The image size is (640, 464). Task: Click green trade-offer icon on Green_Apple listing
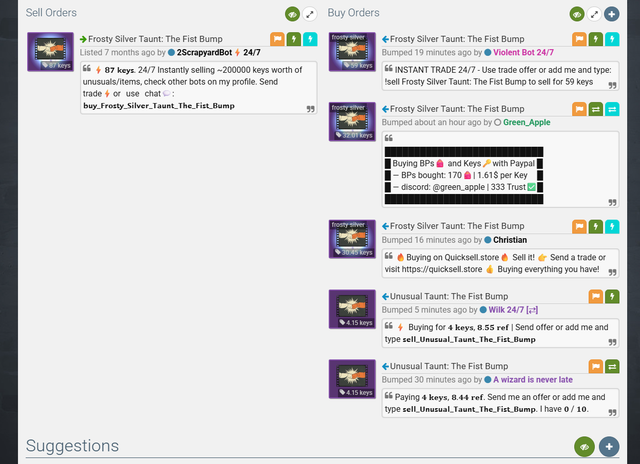point(596,109)
